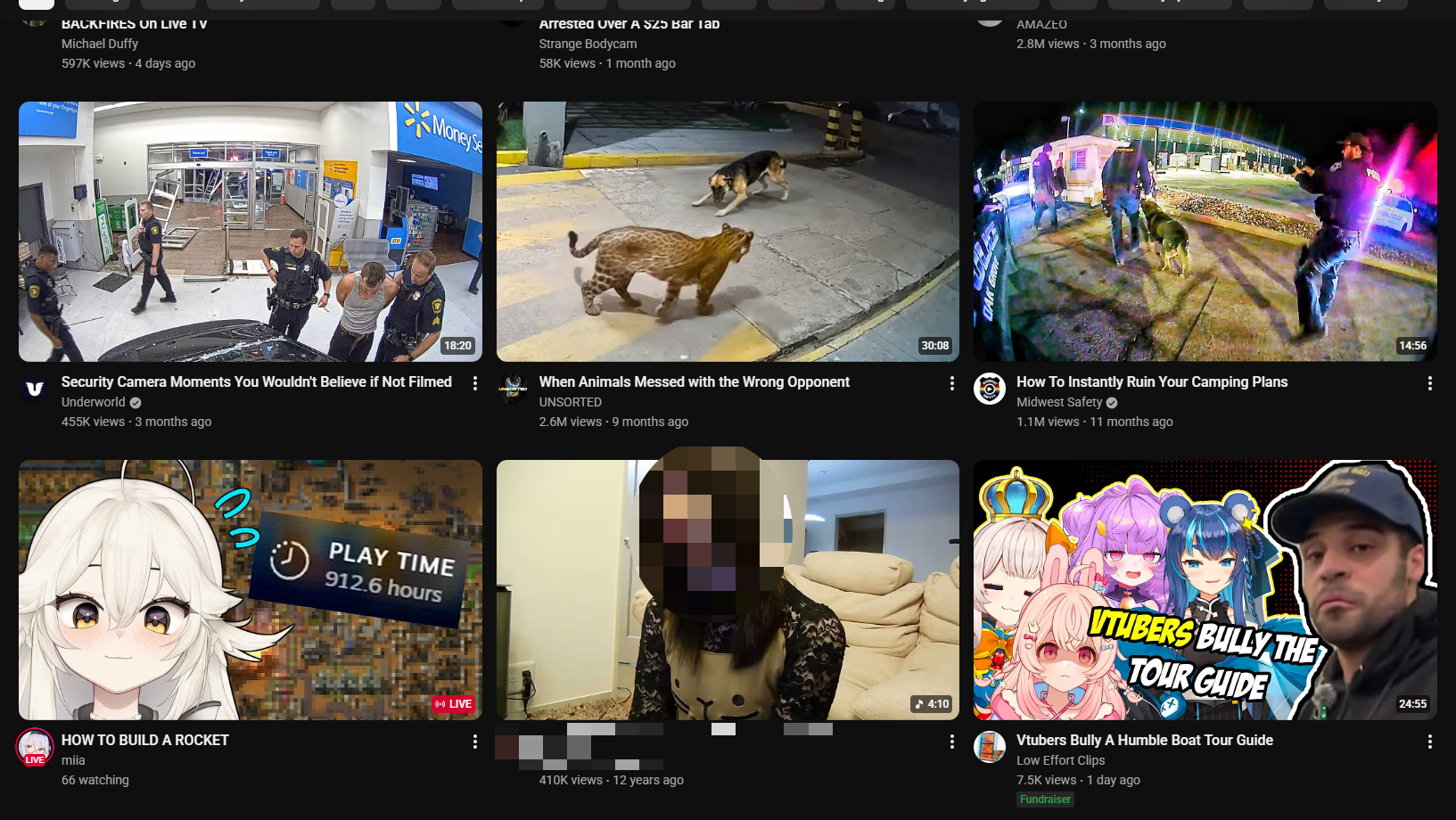Click '597K views · 4 days ago' text
Viewport: 1456px width, 820px height.
point(128,63)
